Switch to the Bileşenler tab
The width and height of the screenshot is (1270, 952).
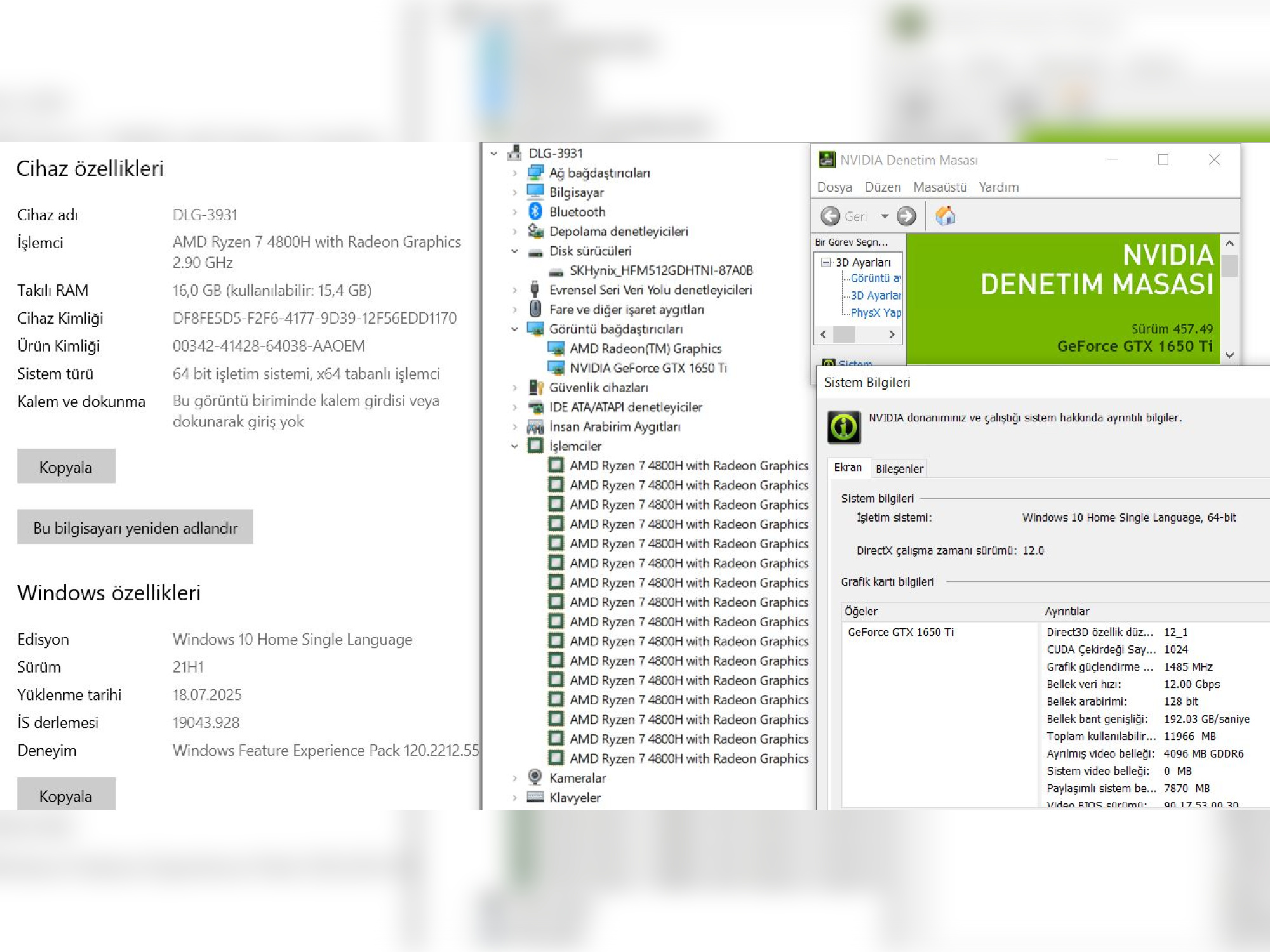coord(899,468)
